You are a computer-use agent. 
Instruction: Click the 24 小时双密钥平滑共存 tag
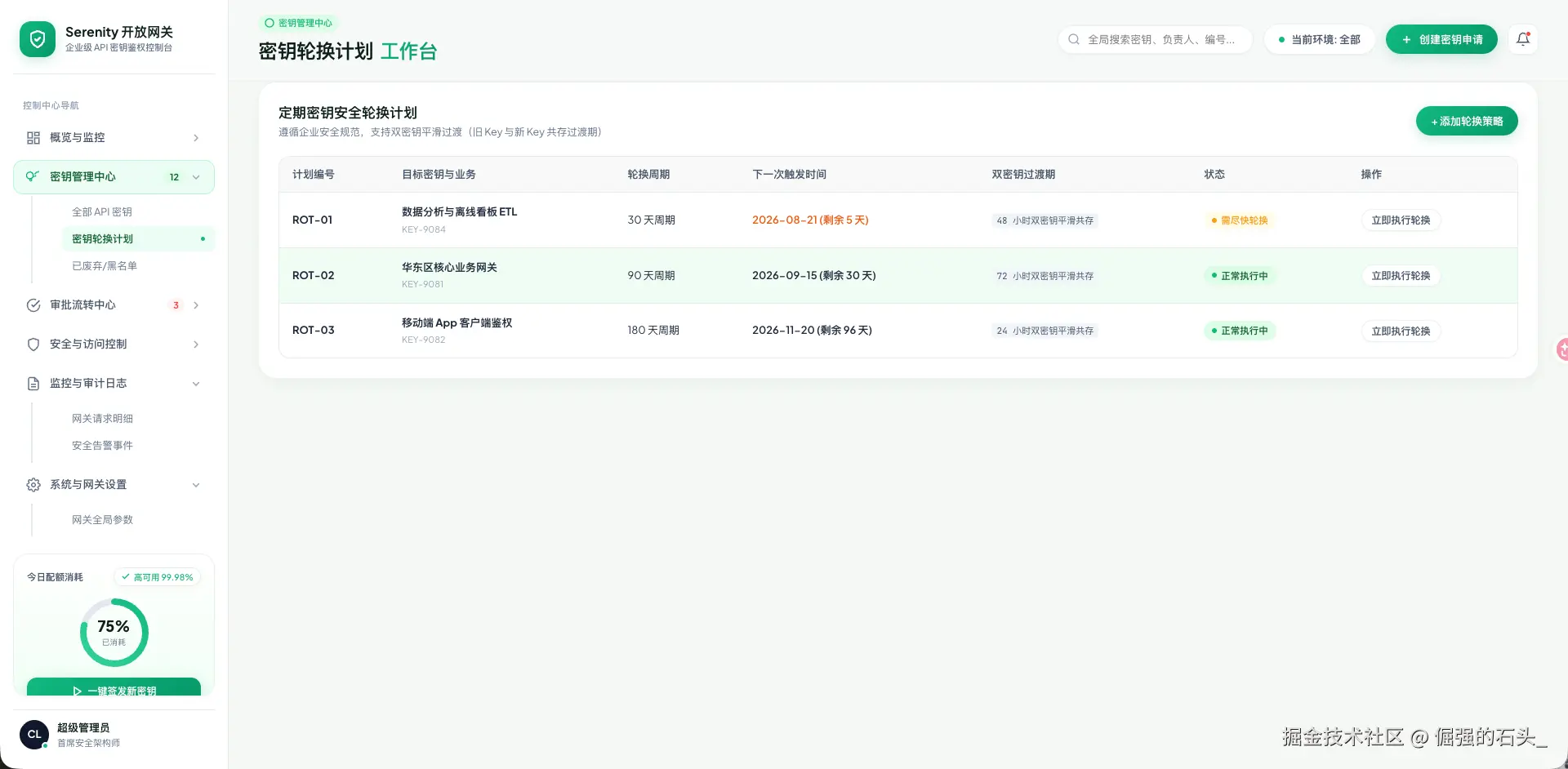point(1045,331)
